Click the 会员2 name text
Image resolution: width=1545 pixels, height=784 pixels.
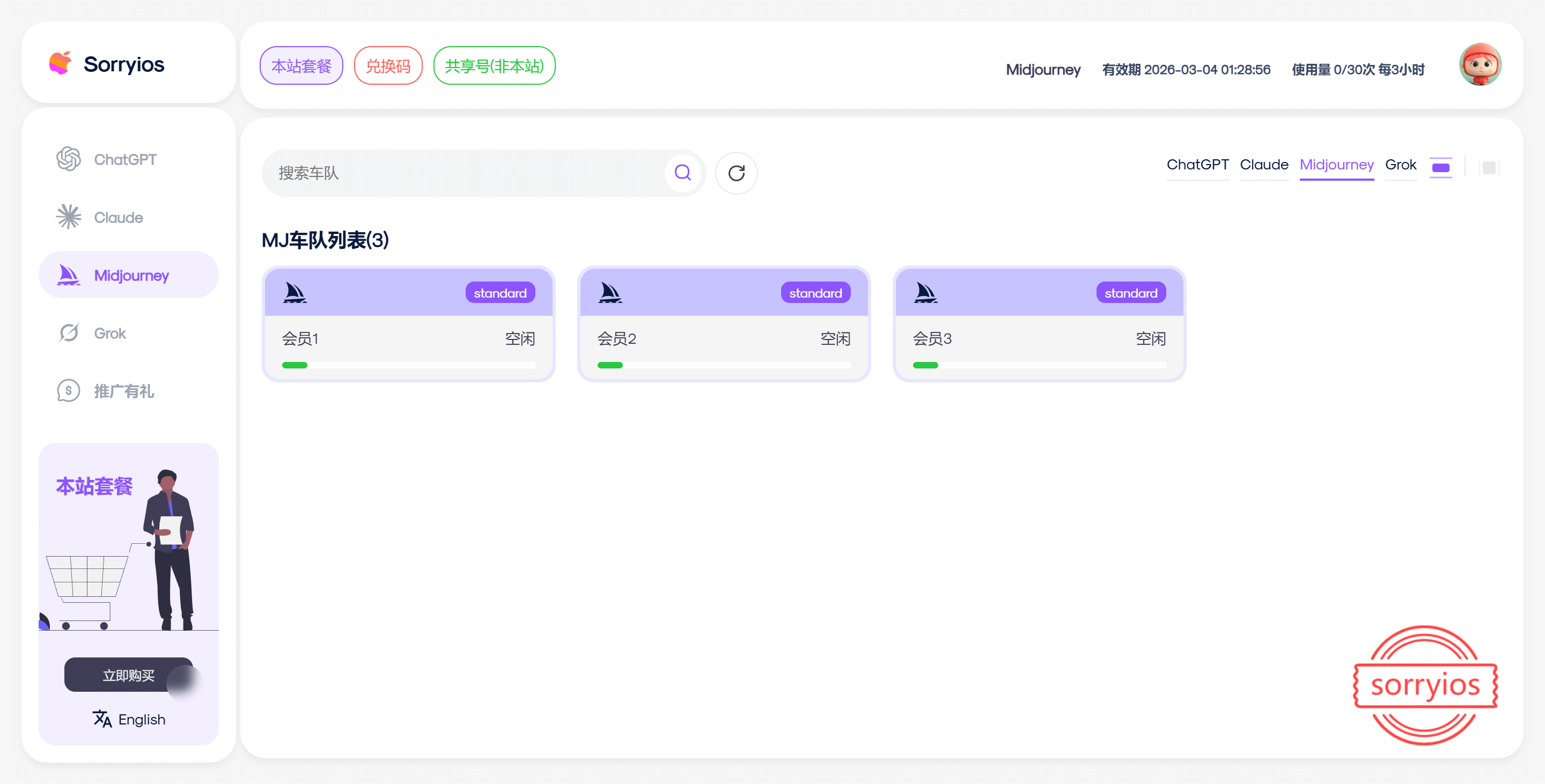[x=616, y=339]
